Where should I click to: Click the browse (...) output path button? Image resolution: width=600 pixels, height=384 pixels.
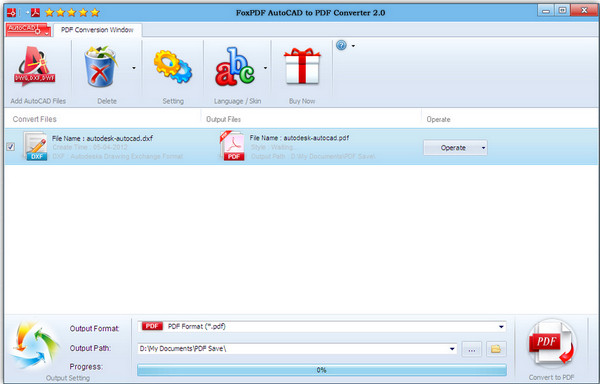click(x=471, y=349)
